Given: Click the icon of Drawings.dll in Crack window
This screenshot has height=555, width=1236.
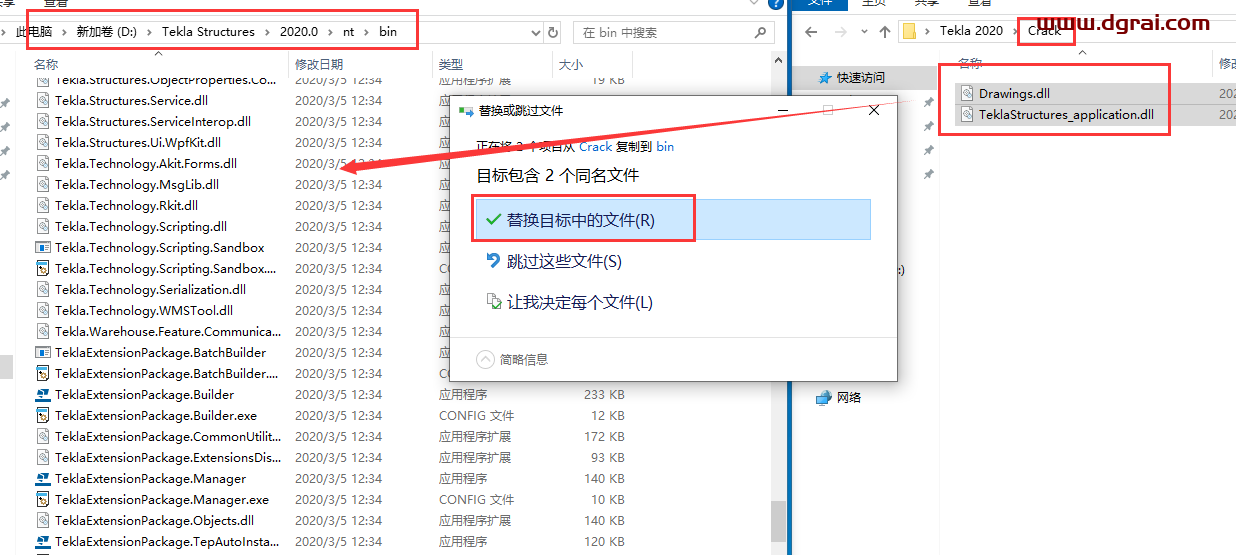Looking at the screenshot, I should 967,93.
